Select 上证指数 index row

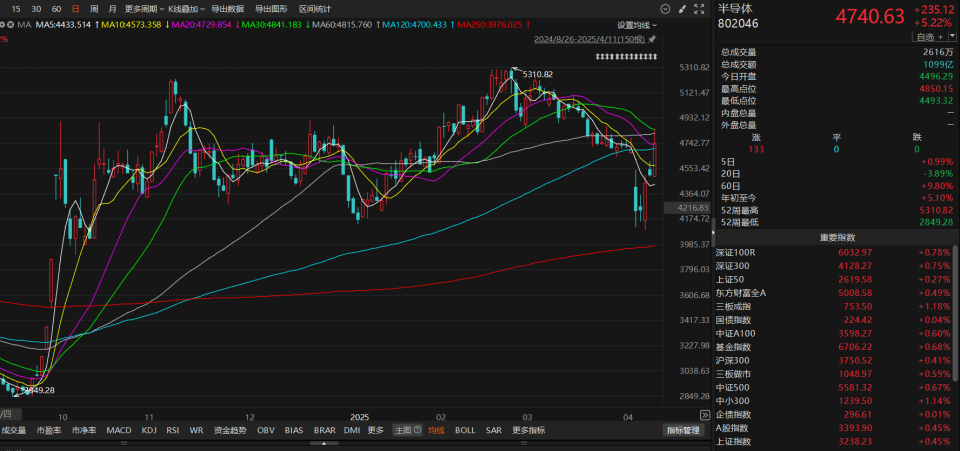pyautogui.click(x=834, y=441)
